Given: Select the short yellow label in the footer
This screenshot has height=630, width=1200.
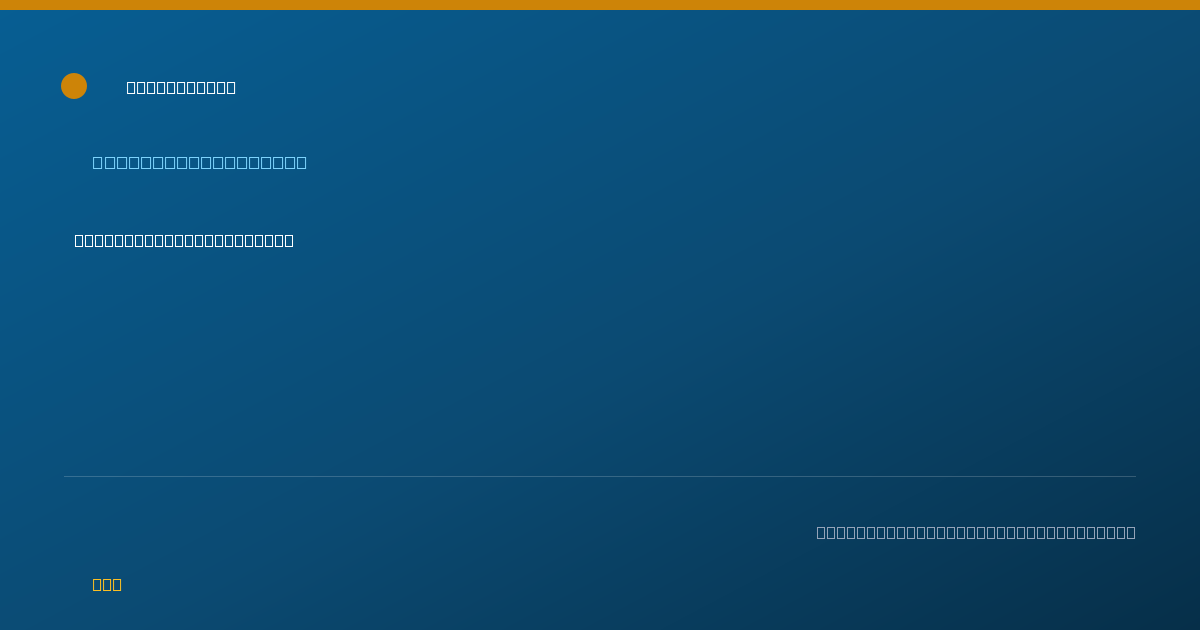Looking at the screenshot, I should pos(107,584).
